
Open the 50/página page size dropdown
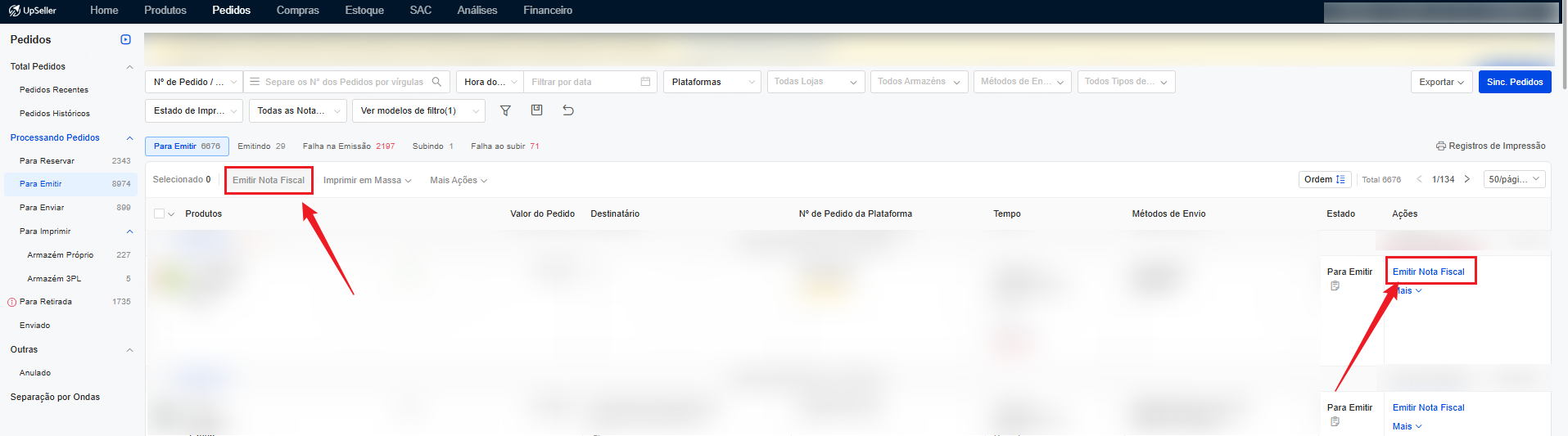click(x=1513, y=179)
